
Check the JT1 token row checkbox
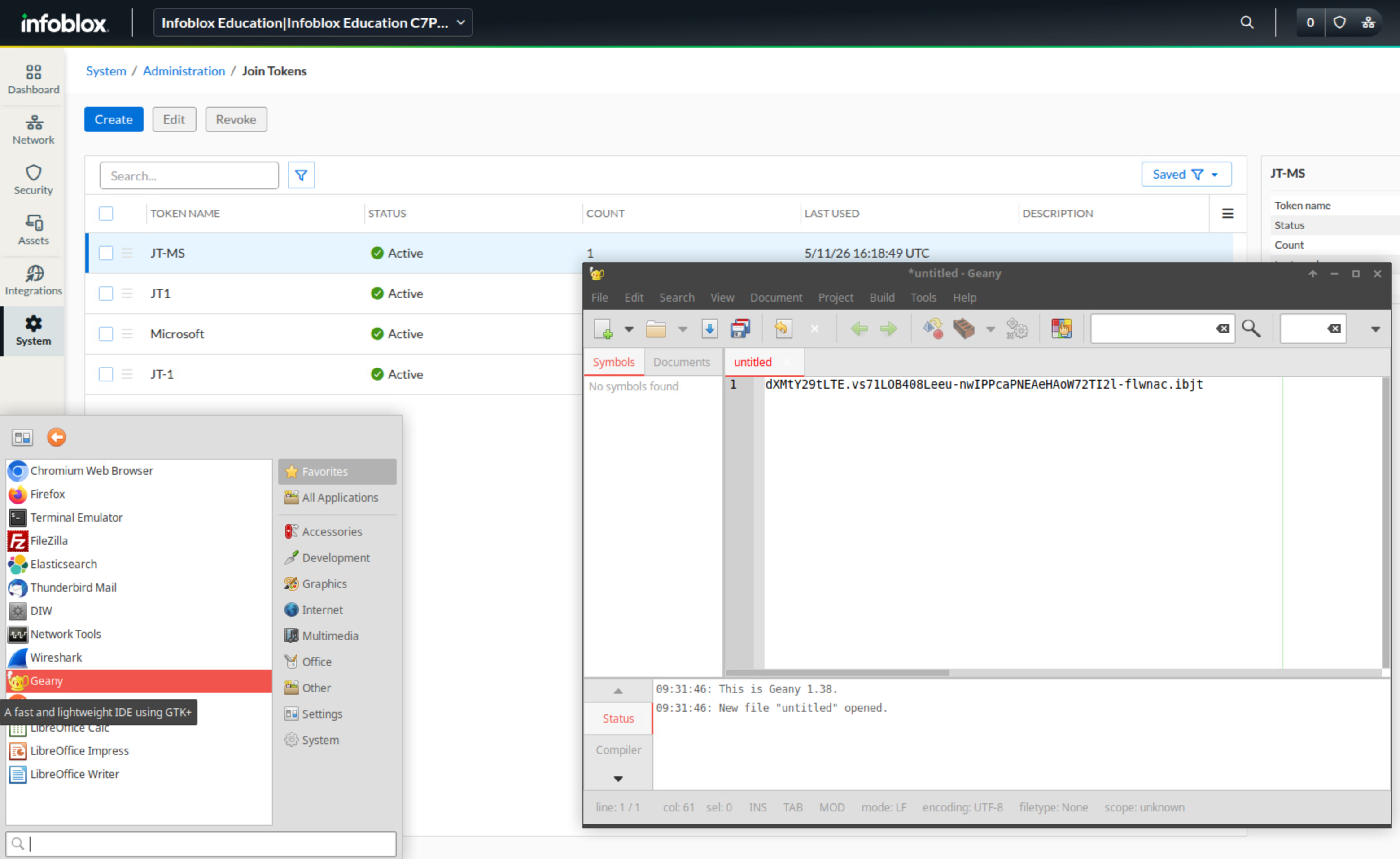[x=106, y=293]
